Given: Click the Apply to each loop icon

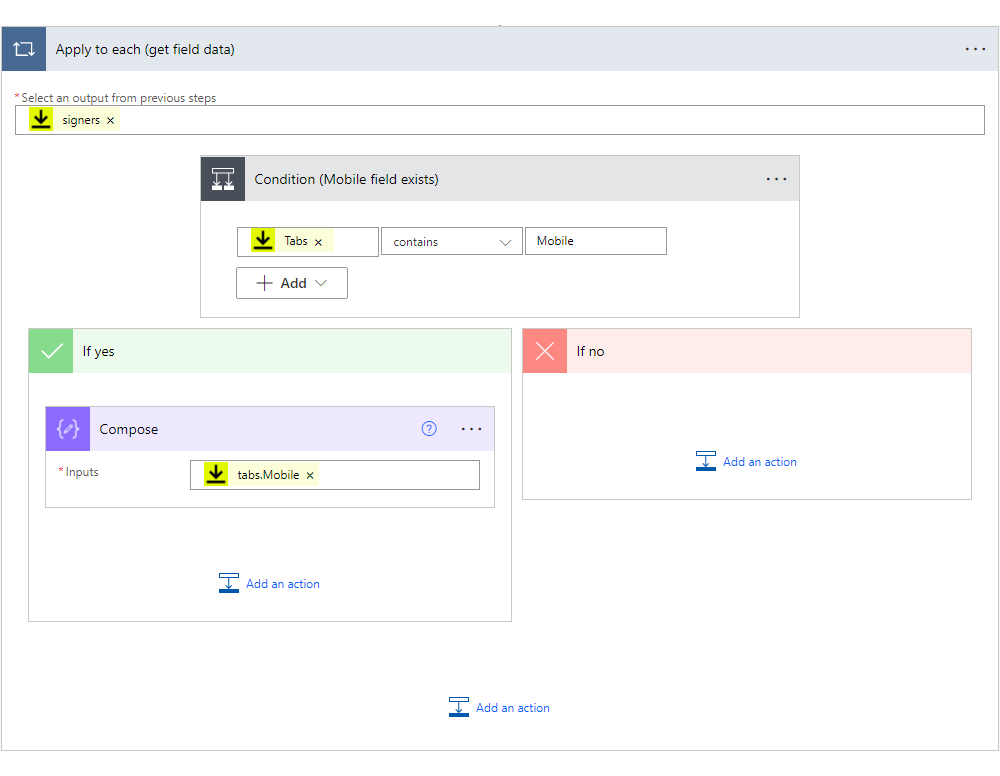Looking at the screenshot, I should pyautogui.click(x=23, y=48).
